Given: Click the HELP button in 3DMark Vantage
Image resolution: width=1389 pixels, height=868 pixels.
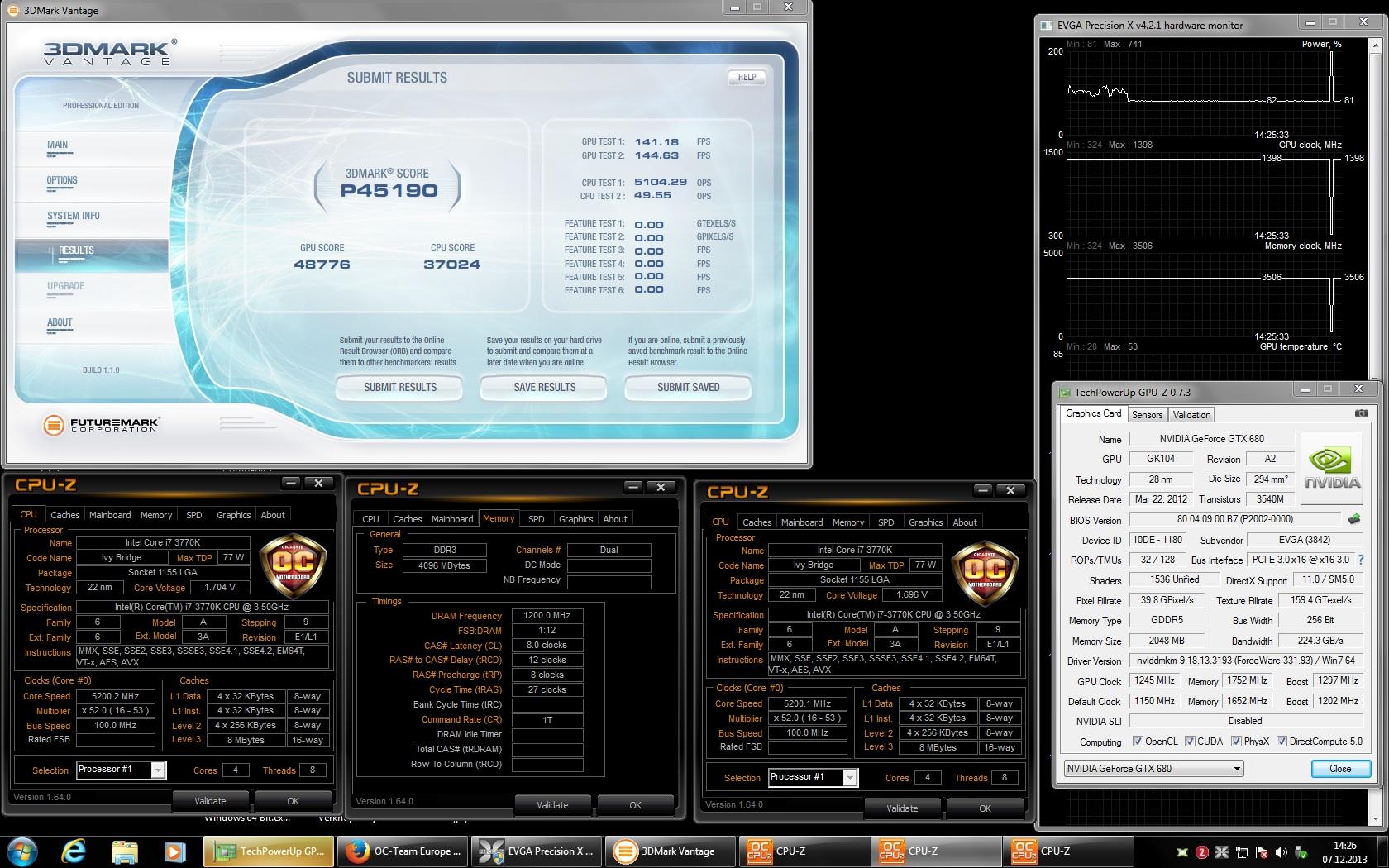Looking at the screenshot, I should point(747,77).
